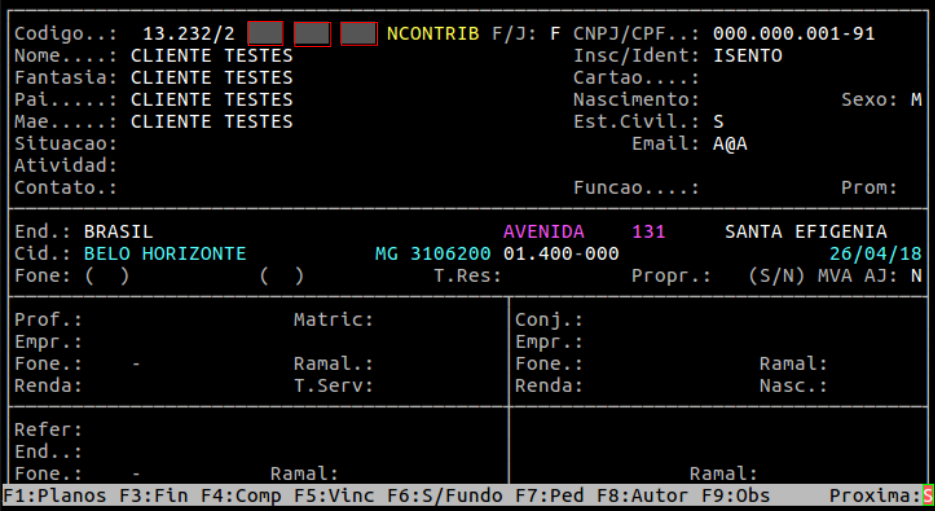Select the F8:Autor option
Viewport: 935px width, 511px height.
point(642,495)
